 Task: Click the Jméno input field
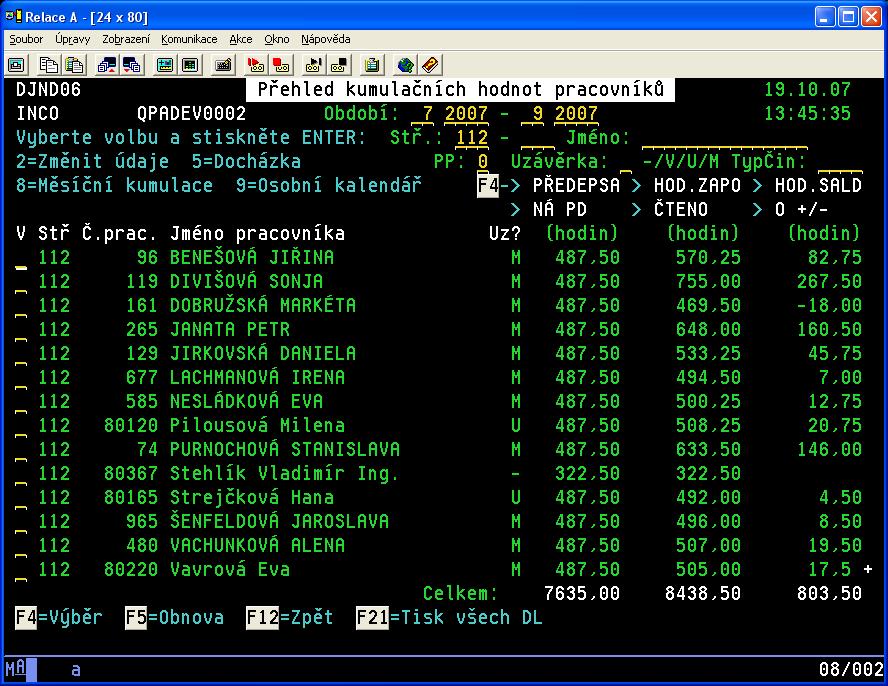pyautogui.click(x=708, y=138)
